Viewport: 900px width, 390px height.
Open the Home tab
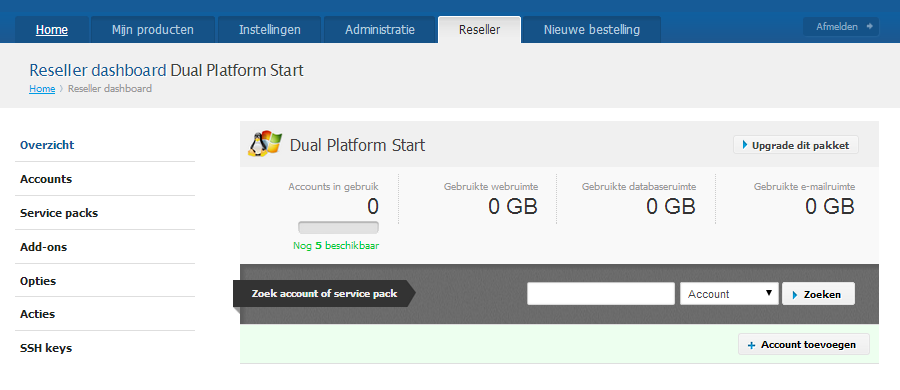[52, 29]
